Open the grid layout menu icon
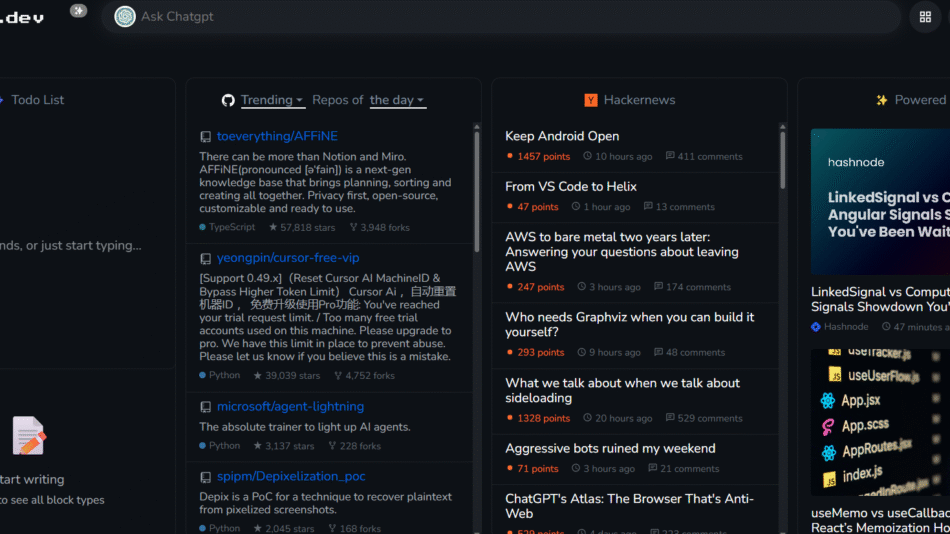This screenshot has height=534, width=950. (925, 17)
